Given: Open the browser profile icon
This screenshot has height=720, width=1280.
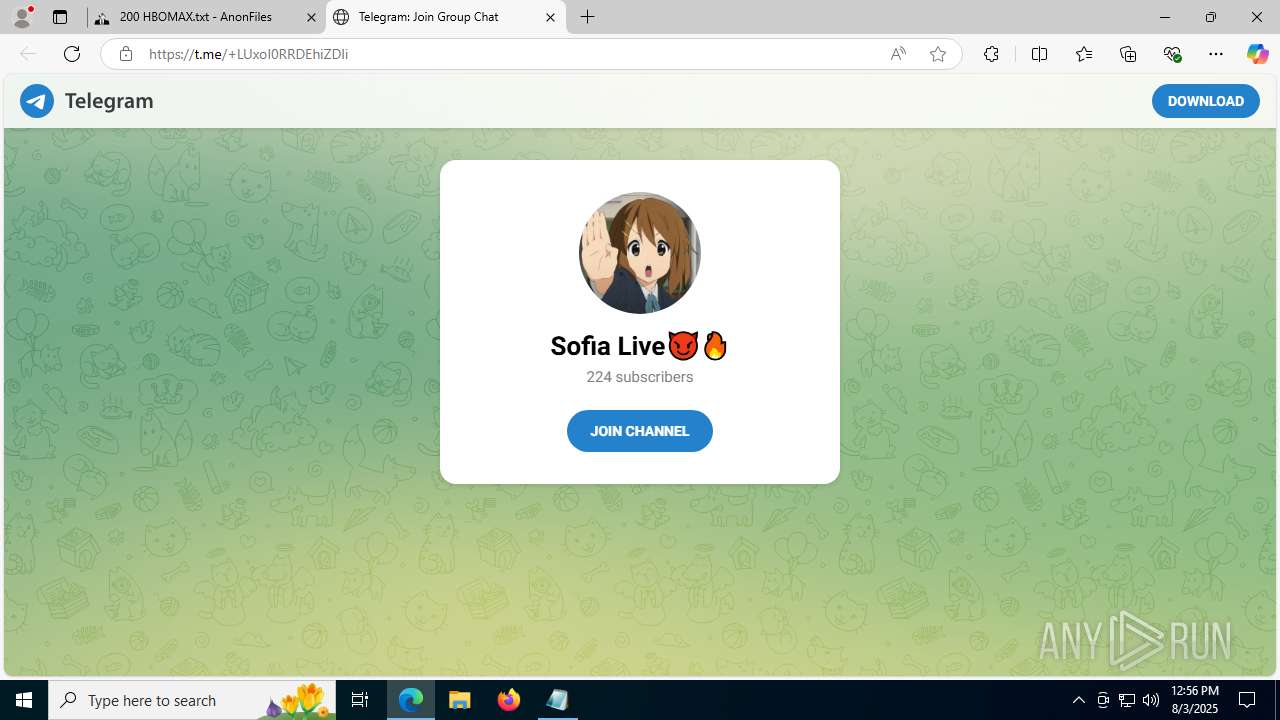Looking at the screenshot, I should [x=22, y=17].
